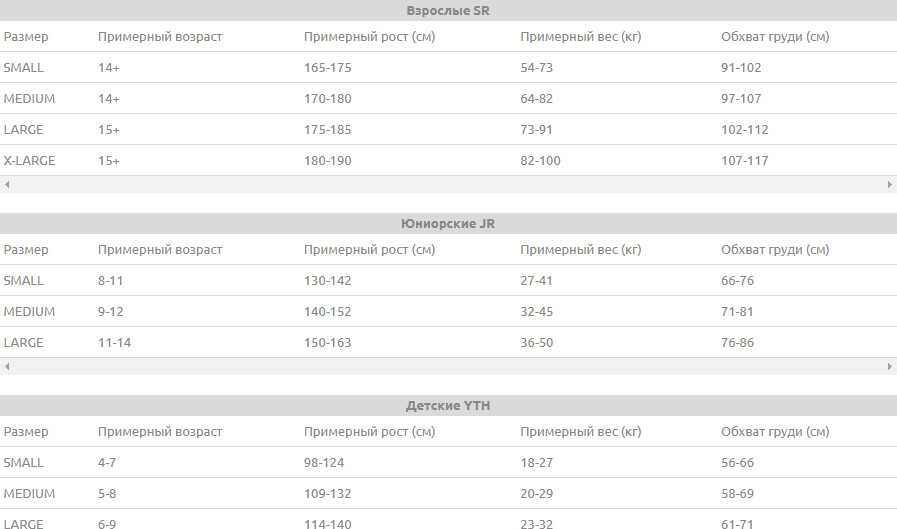
Task: Click right scroll arrow under Юниорские JR table
Action: click(890, 367)
